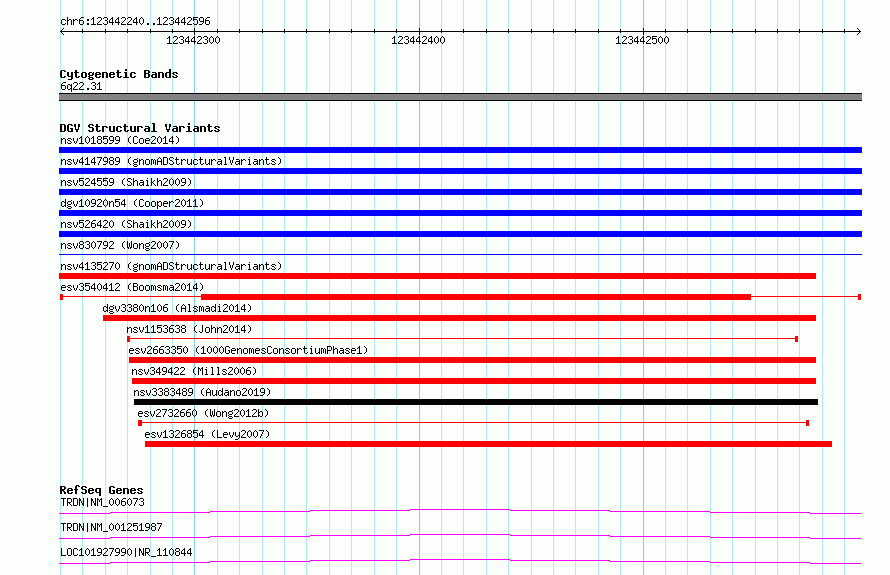Select variant label esv2732660 (Wong2012b)
The height and width of the screenshot is (575, 890).
[x=203, y=413]
